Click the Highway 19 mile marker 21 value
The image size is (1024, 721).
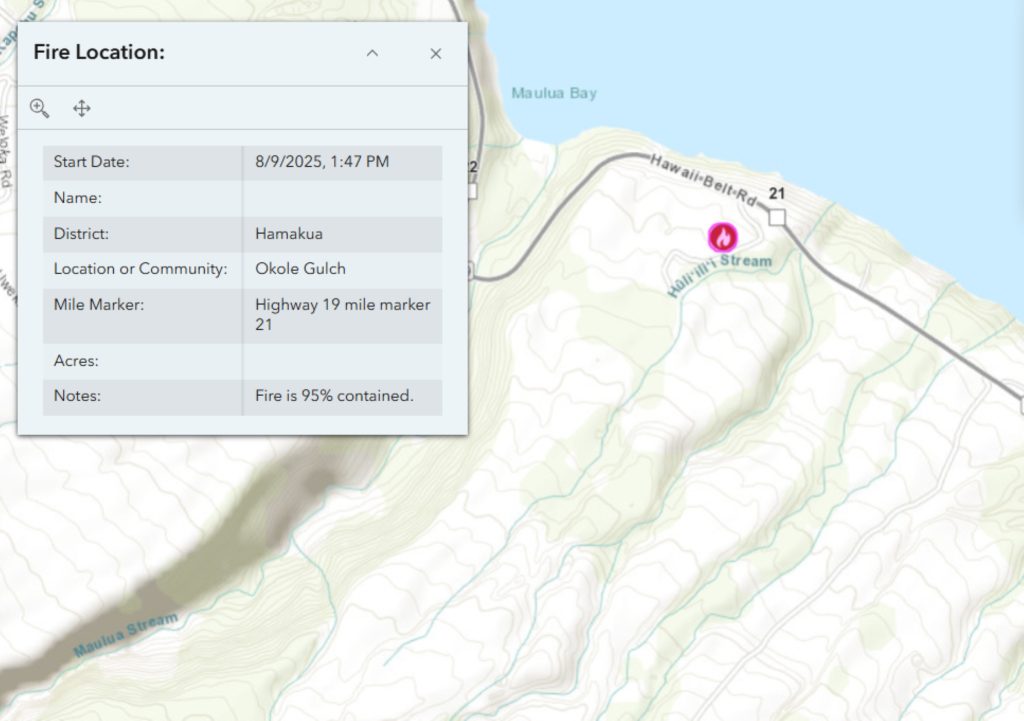(342, 314)
